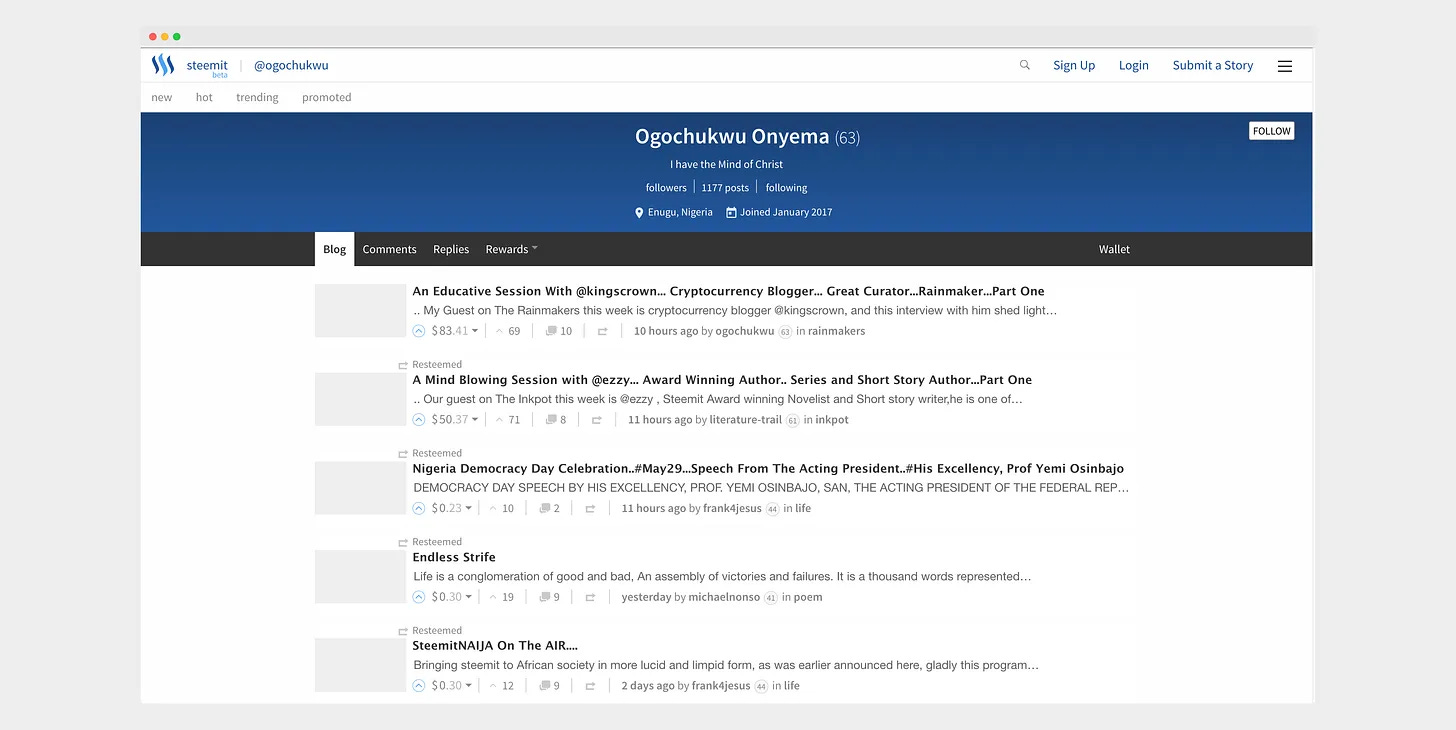Click the location pin icon by Enugu
The image size is (1456, 730).
(639, 212)
